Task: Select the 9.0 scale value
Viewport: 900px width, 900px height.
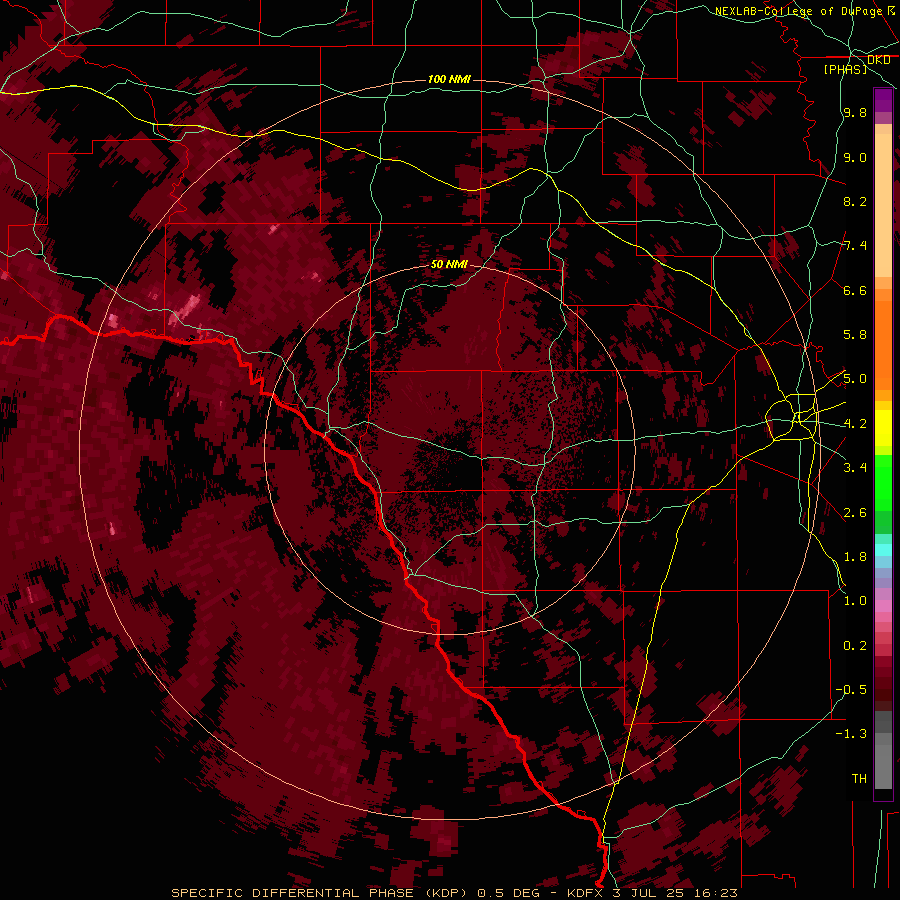Action: [x=855, y=157]
